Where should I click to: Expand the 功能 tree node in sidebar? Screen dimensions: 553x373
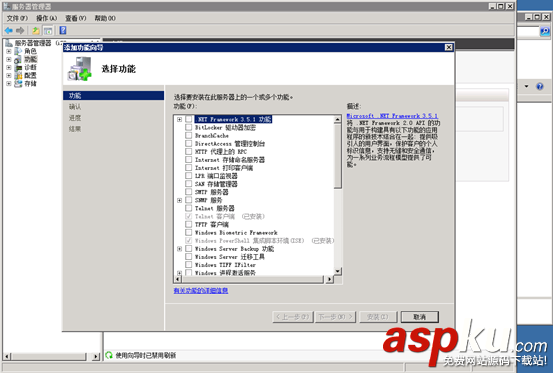coord(9,59)
